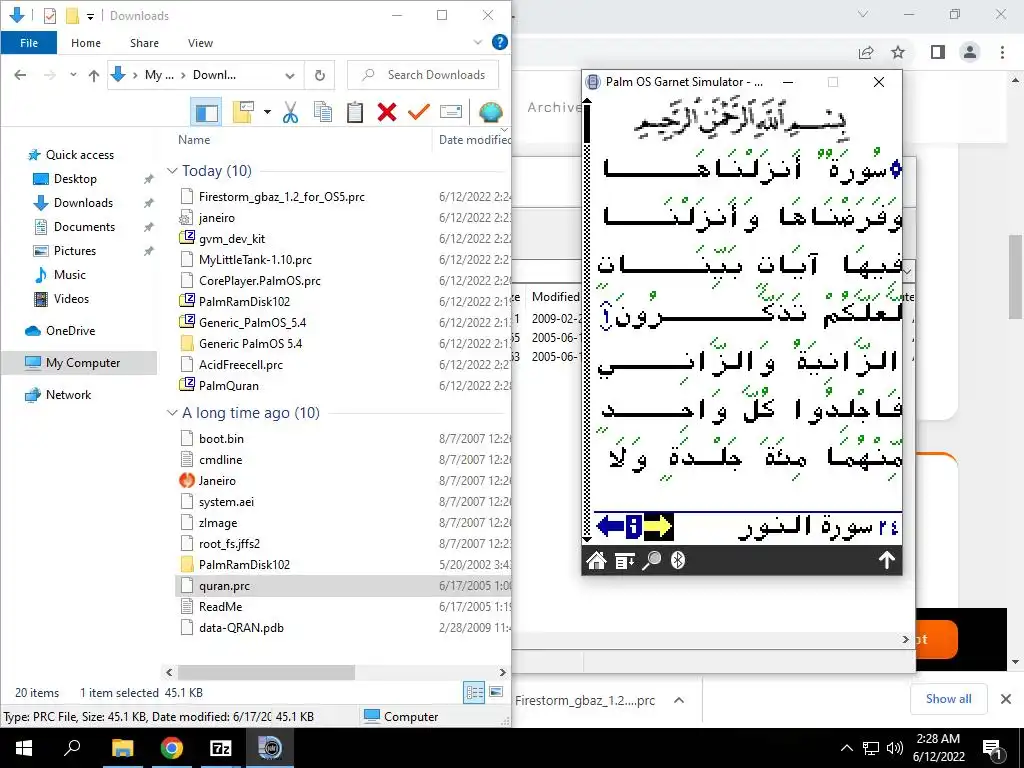Click the blue left arrow in Quran app
This screenshot has width=1024, height=768.
[x=610, y=526]
